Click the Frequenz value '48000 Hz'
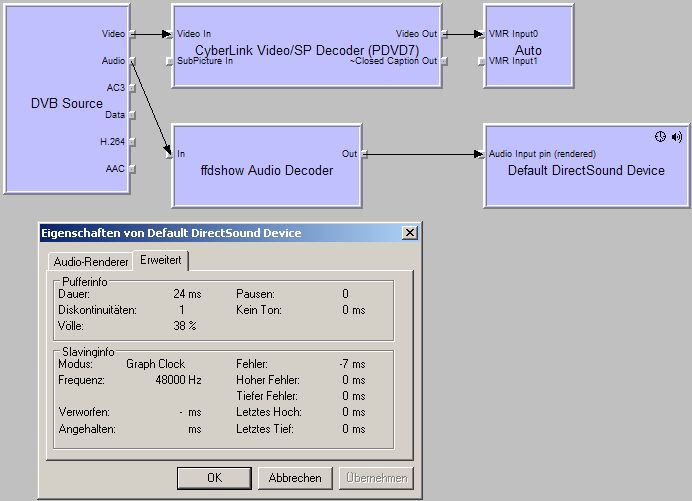The image size is (692, 501). click(x=178, y=380)
